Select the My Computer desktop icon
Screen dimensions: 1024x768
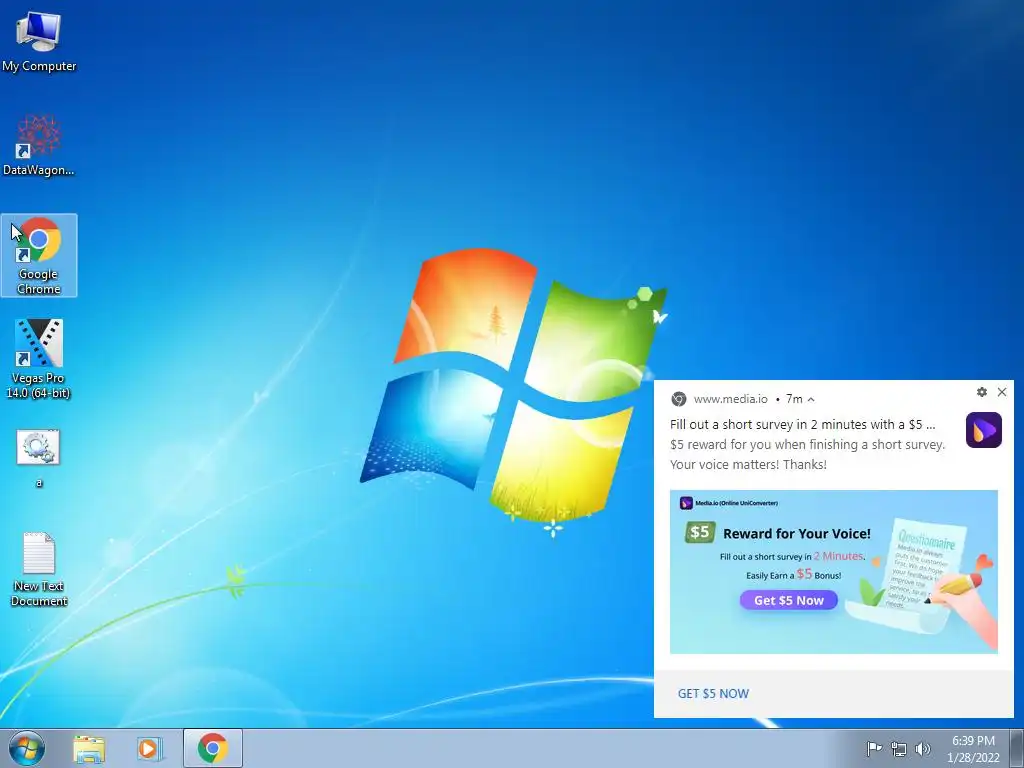click(x=39, y=40)
